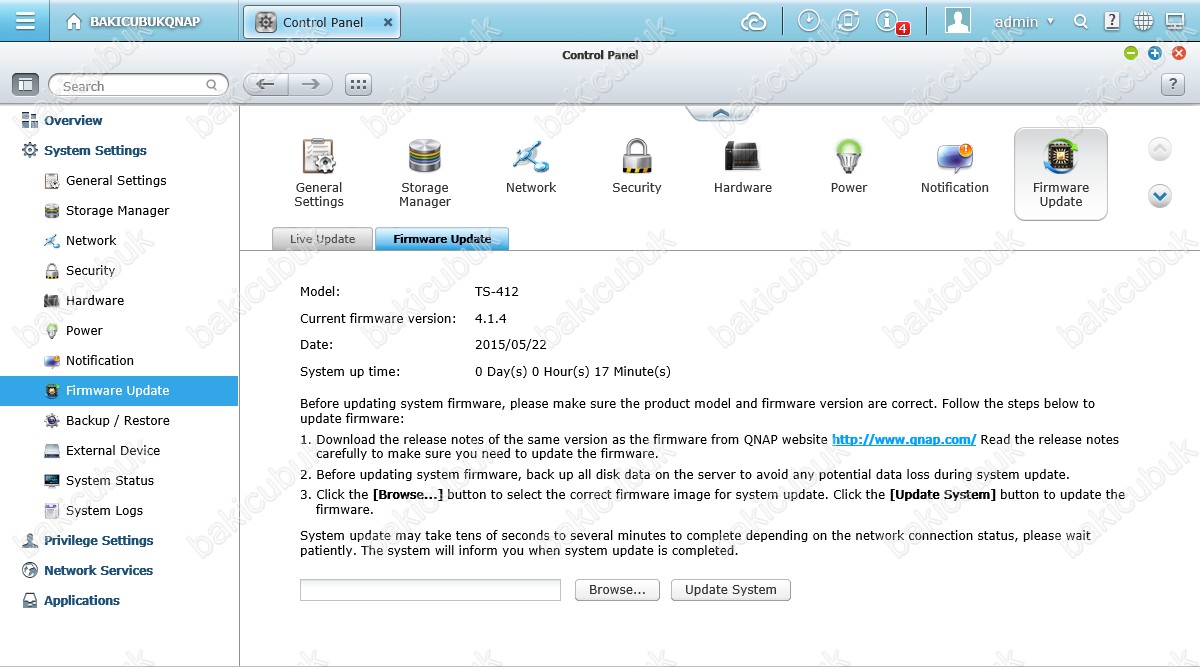Click the Notification speech bubble icon
Image resolution: width=1200 pixels, height=667 pixels.
click(x=955, y=157)
